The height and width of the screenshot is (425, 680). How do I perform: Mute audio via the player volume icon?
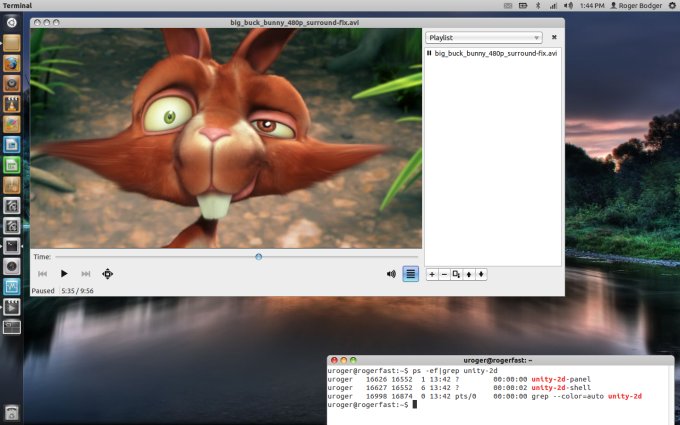(x=391, y=274)
